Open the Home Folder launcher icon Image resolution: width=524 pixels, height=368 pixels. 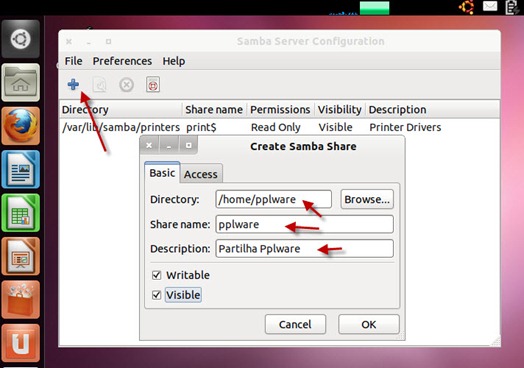click(x=21, y=83)
